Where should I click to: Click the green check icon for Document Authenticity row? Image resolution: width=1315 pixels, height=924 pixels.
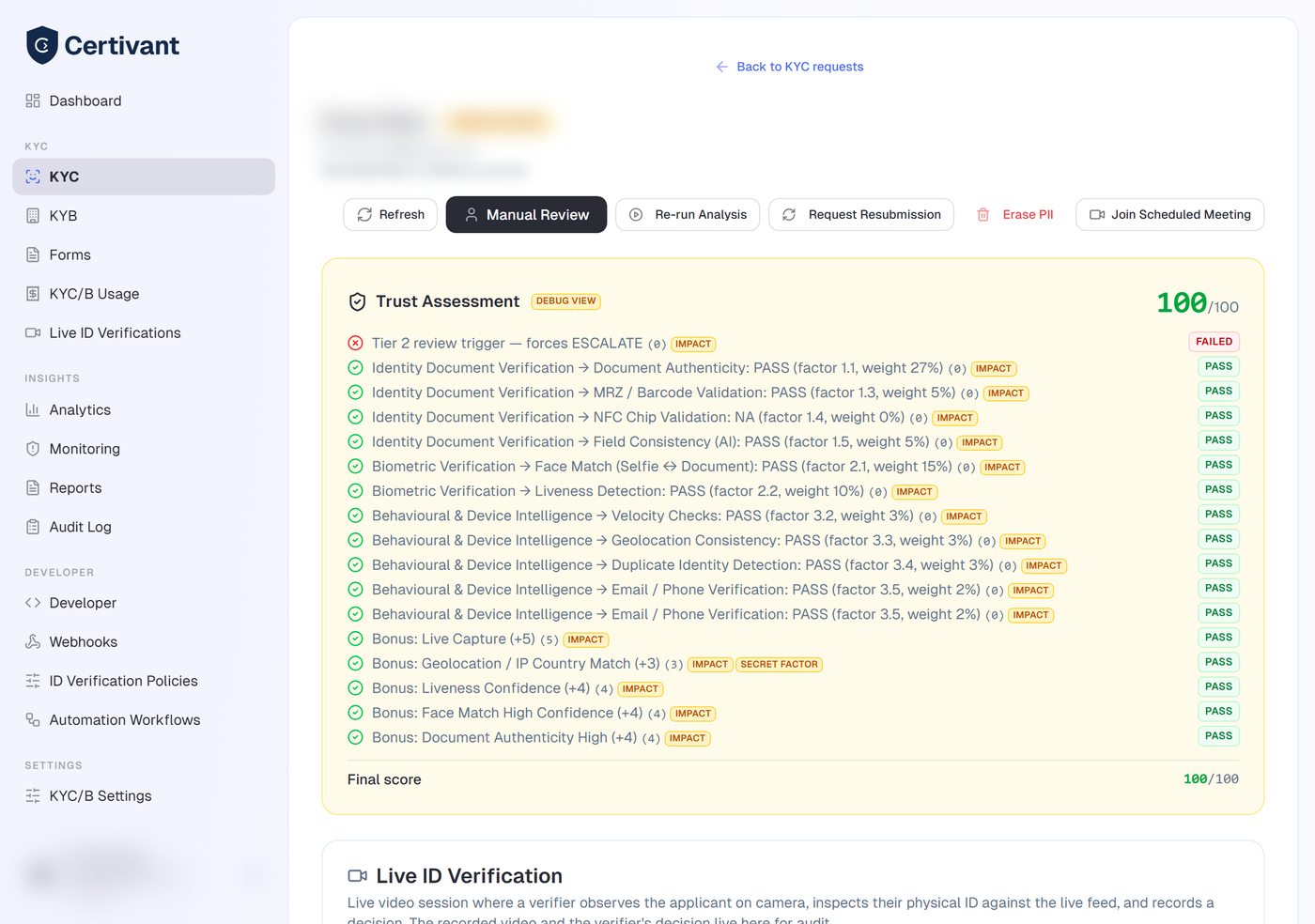click(x=355, y=367)
